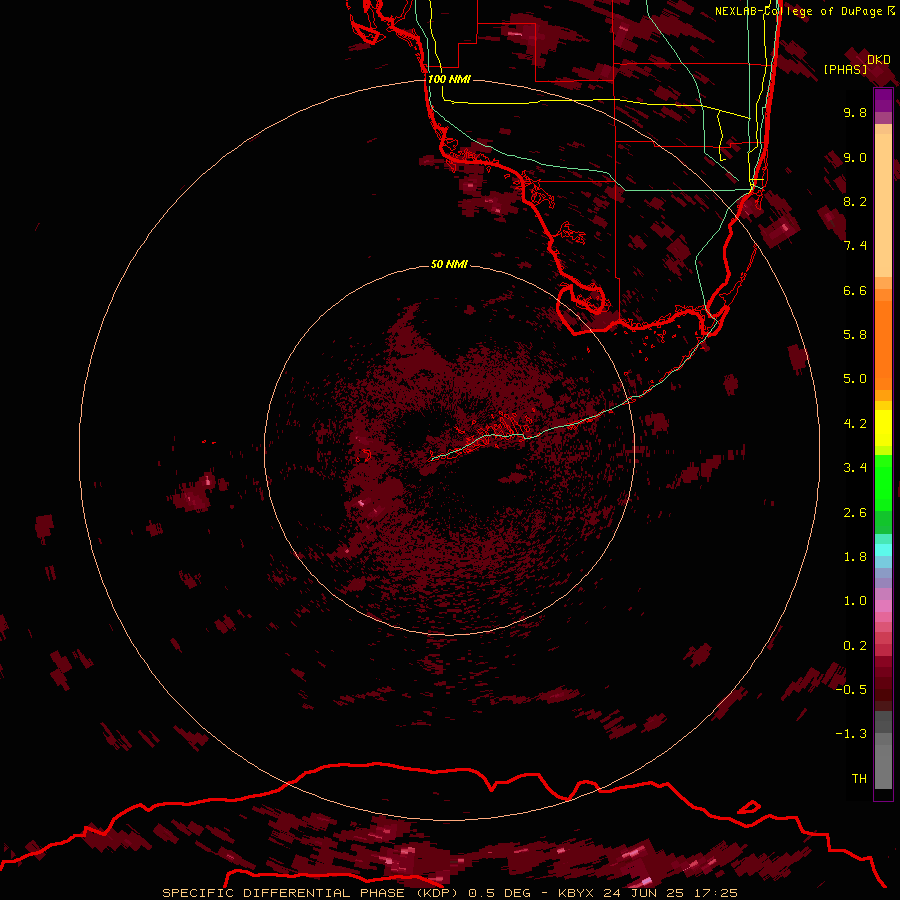Click the 100 NMI range ring label

[x=449, y=79]
